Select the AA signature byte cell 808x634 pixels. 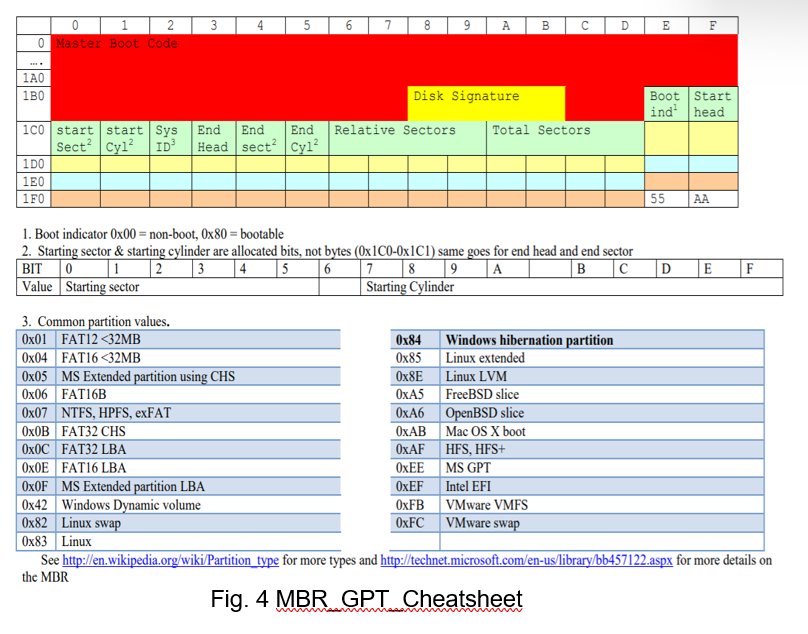pyautogui.click(x=711, y=199)
